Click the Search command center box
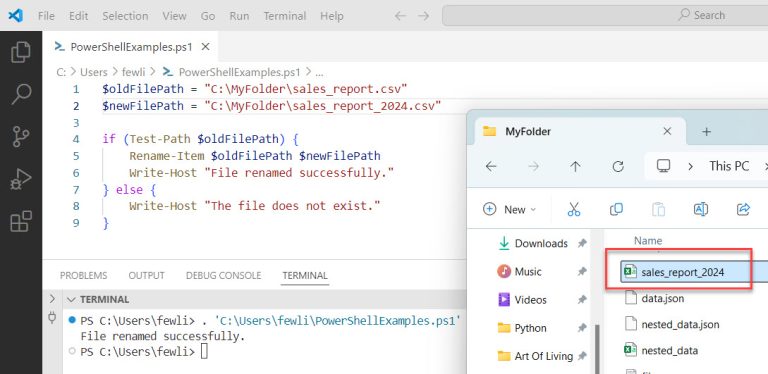The width and height of the screenshot is (768, 374). (605, 16)
